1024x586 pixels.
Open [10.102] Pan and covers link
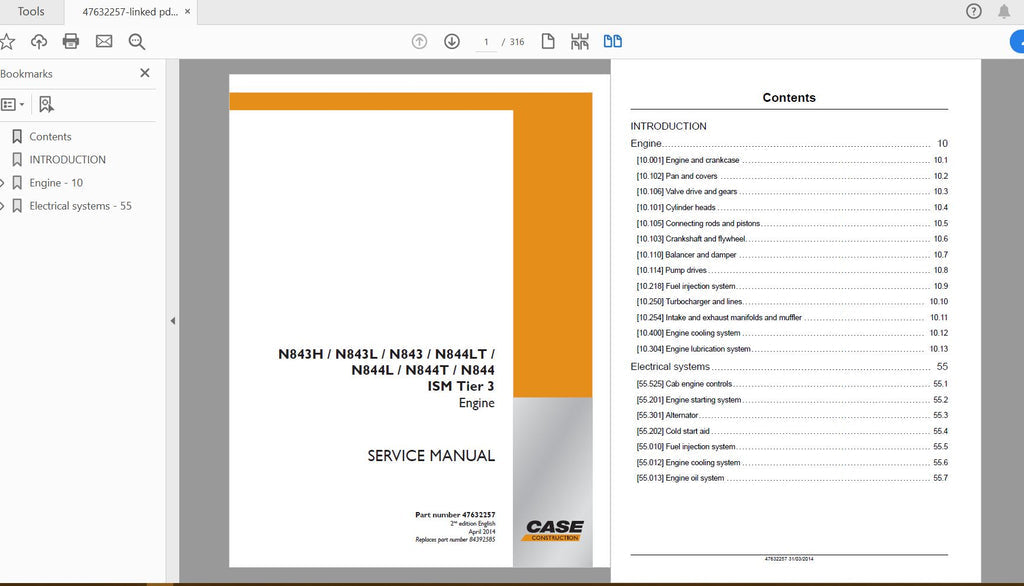[792, 176]
